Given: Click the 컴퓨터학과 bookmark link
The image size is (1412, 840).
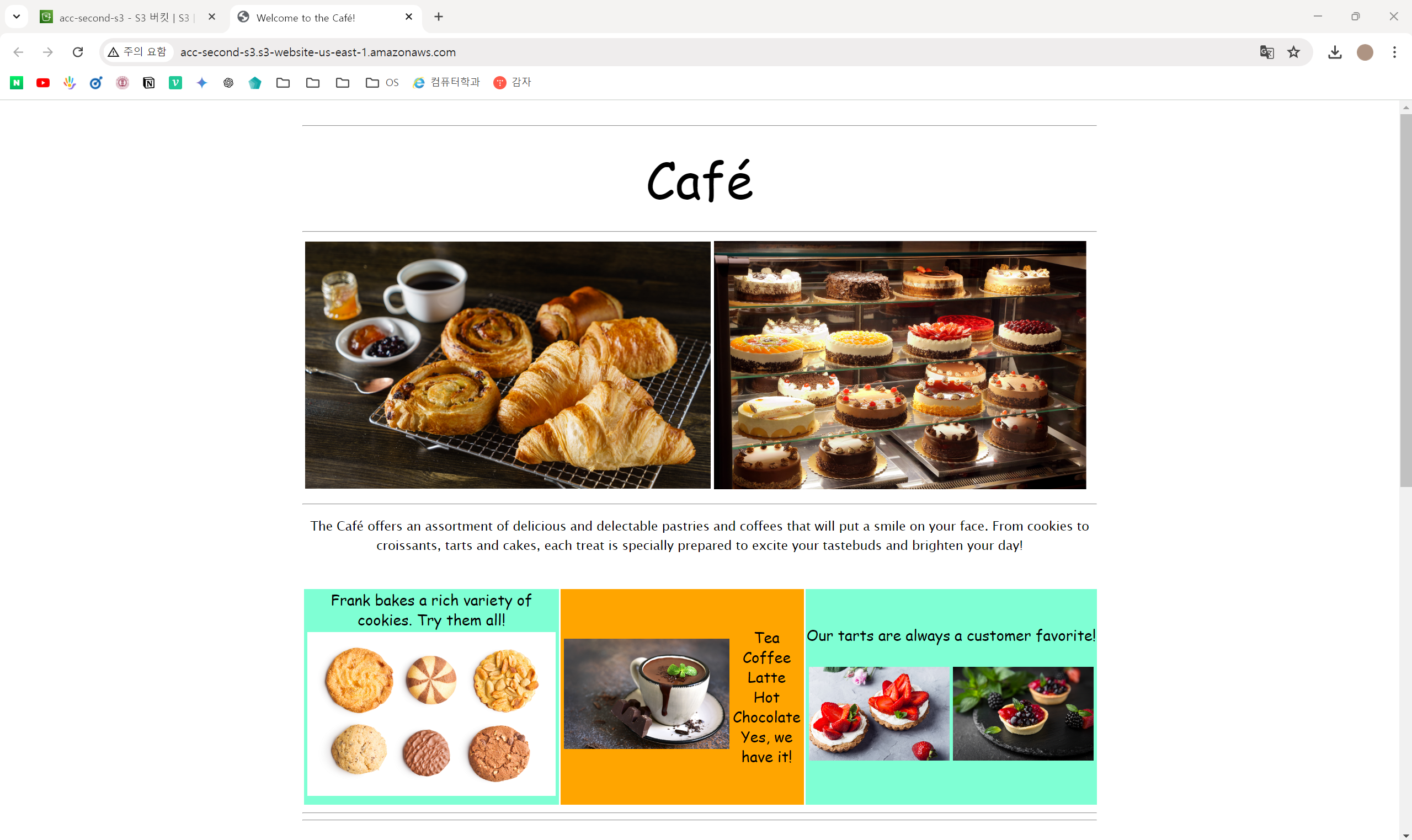Looking at the screenshot, I should pyautogui.click(x=446, y=83).
